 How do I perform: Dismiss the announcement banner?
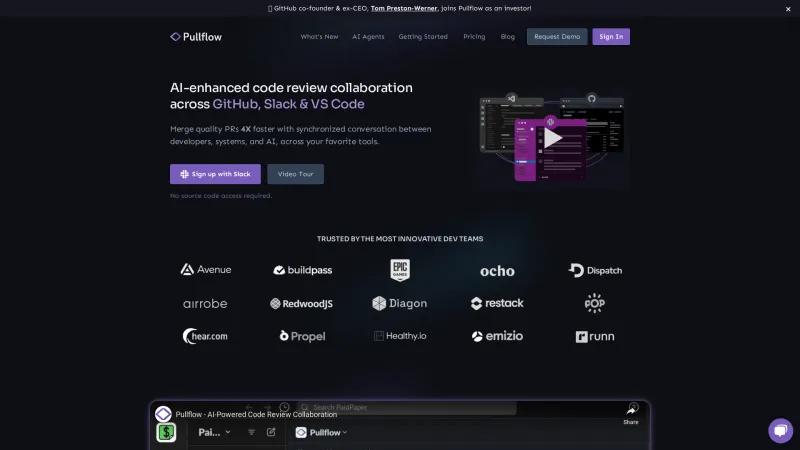click(788, 9)
